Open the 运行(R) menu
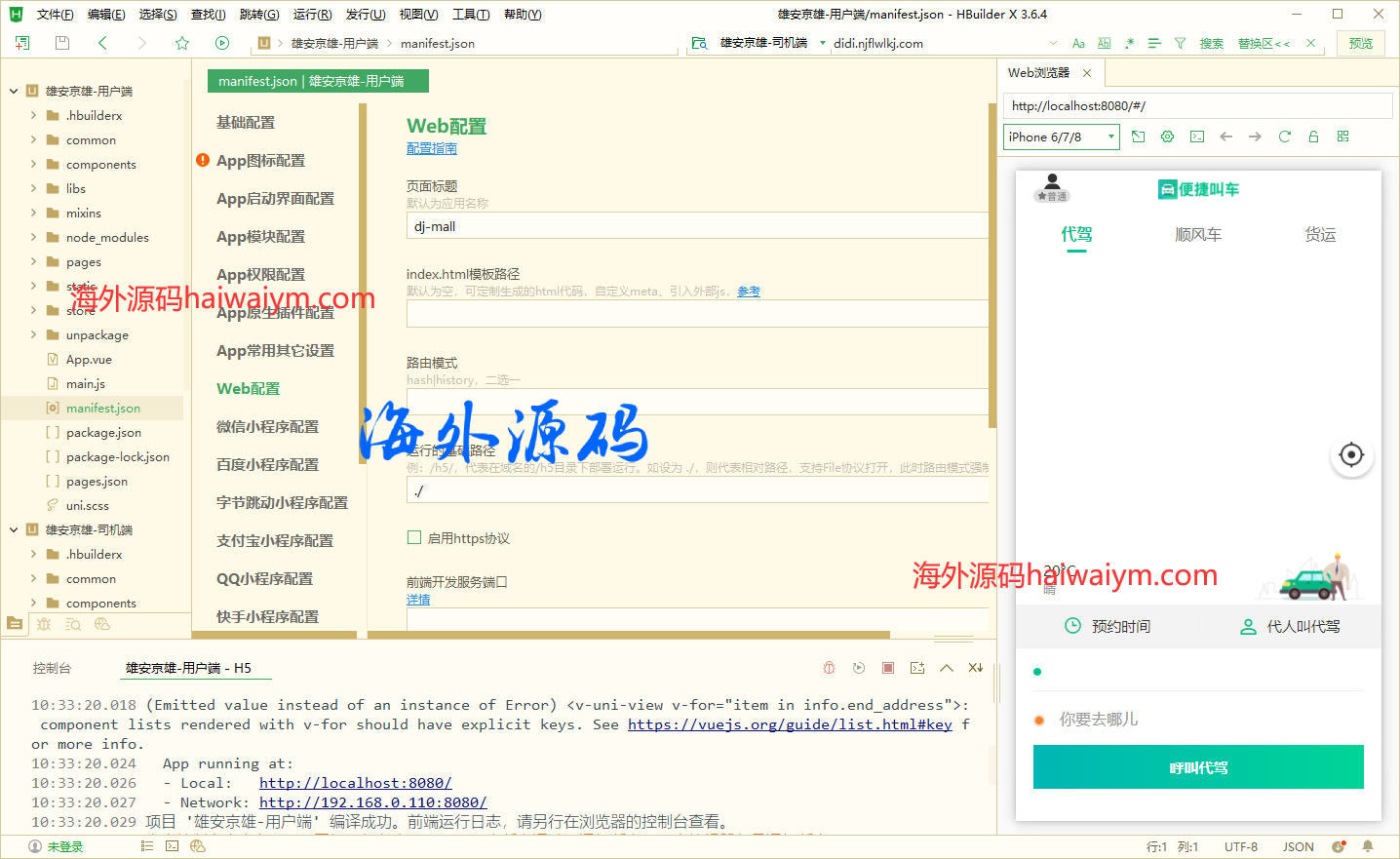The image size is (1400, 859). click(312, 14)
